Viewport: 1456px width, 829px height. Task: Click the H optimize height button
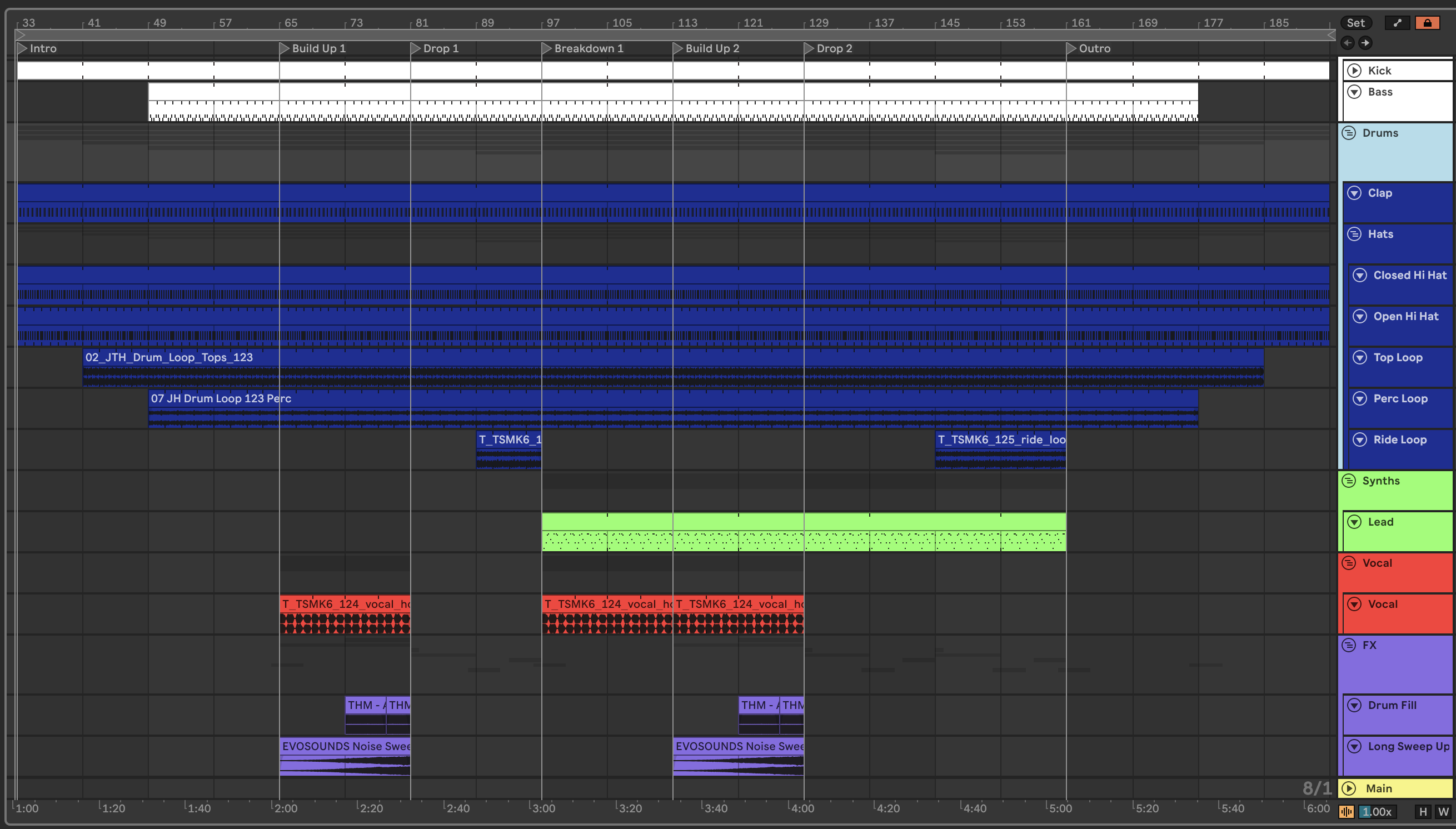(1423, 812)
